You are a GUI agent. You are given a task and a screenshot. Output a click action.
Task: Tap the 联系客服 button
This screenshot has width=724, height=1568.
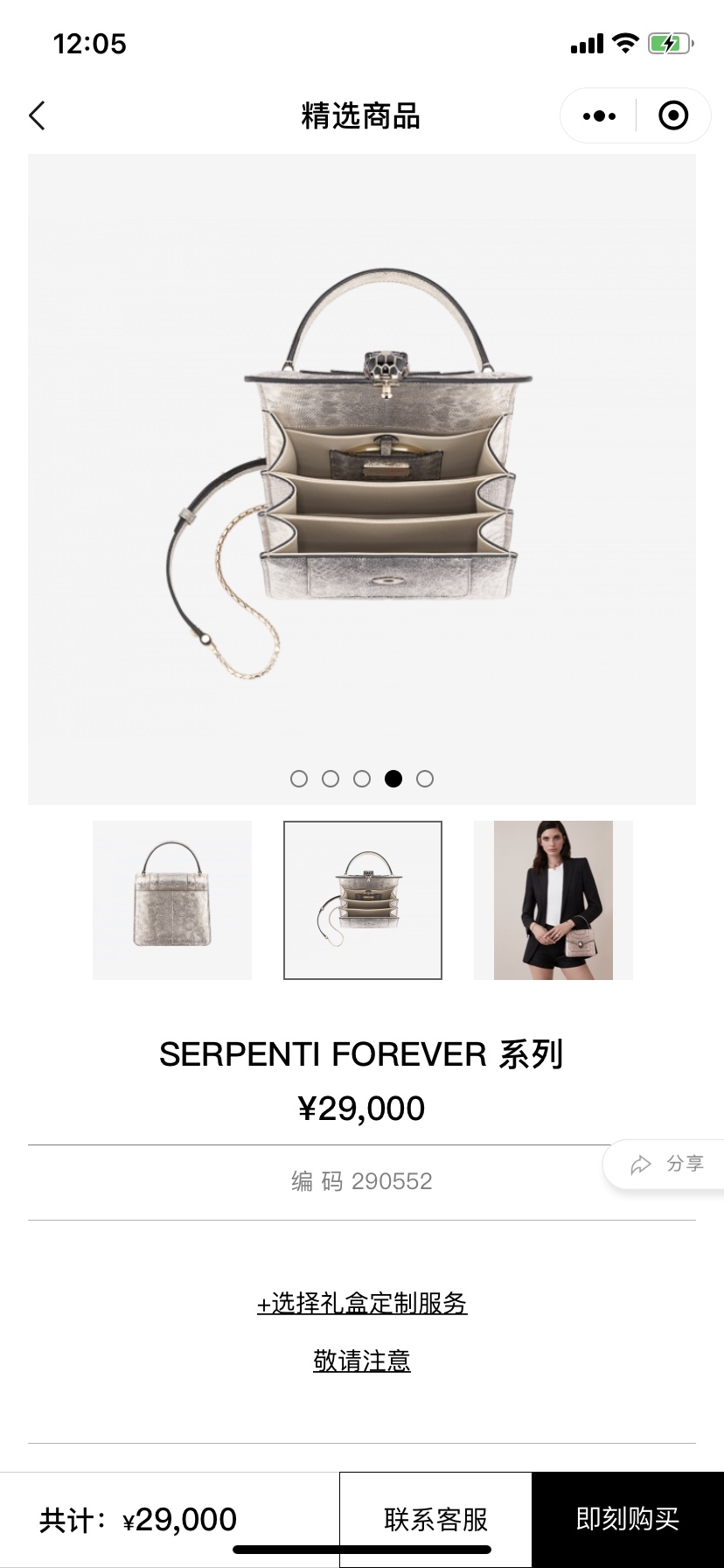(x=435, y=1519)
